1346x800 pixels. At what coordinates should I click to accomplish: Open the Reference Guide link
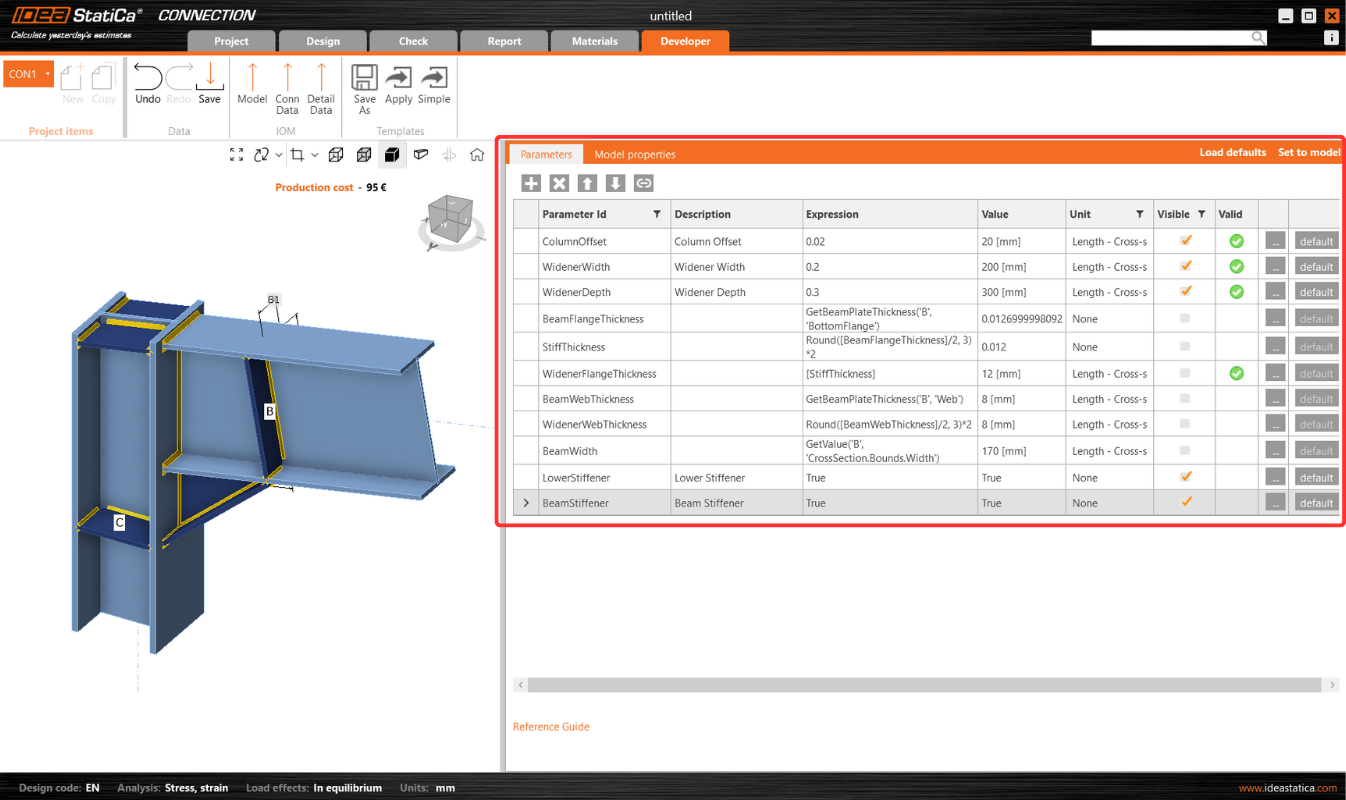coord(551,727)
